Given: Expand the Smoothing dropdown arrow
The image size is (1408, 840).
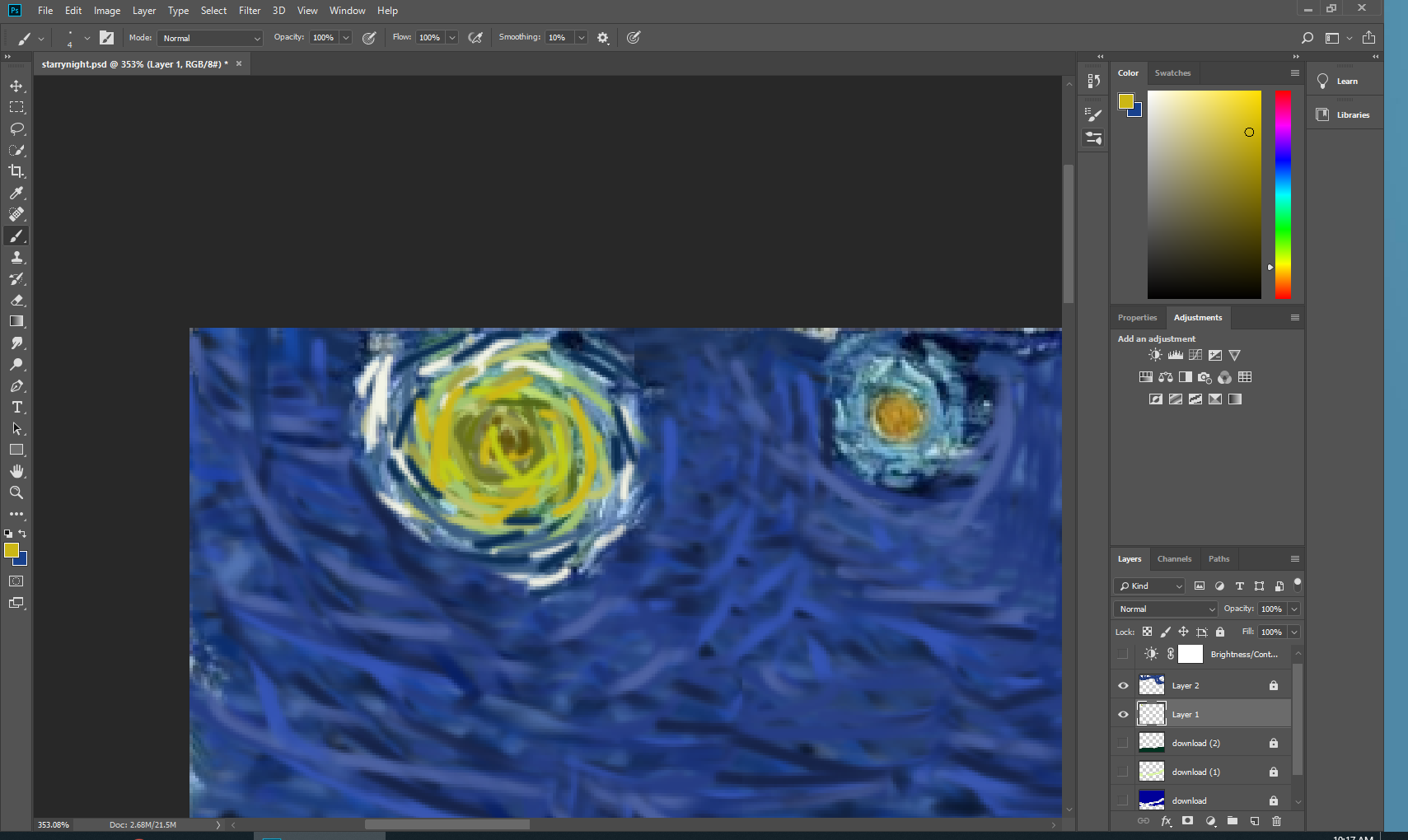Looking at the screenshot, I should click(x=582, y=38).
